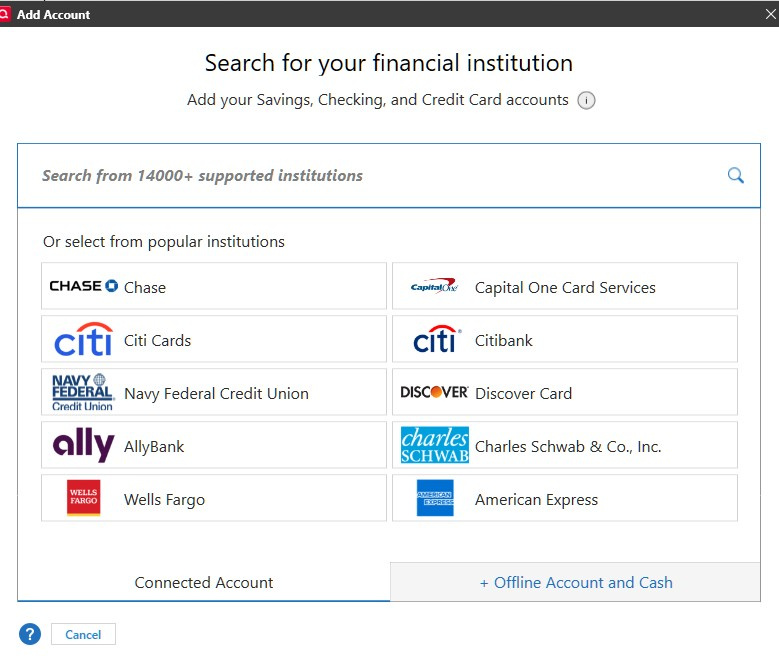Click the Capital One logo
Viewport: 779px width, 656px height.
tap(434, 287)
